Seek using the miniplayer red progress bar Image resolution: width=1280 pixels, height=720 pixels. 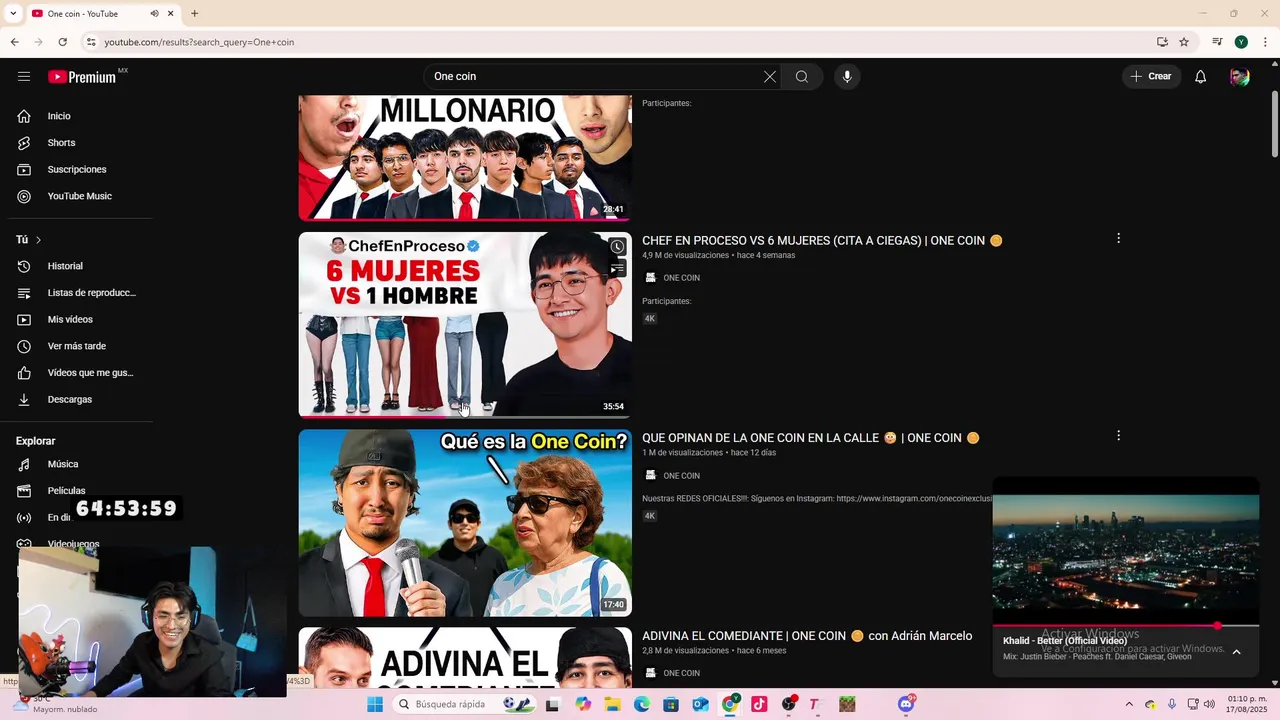1125,626
